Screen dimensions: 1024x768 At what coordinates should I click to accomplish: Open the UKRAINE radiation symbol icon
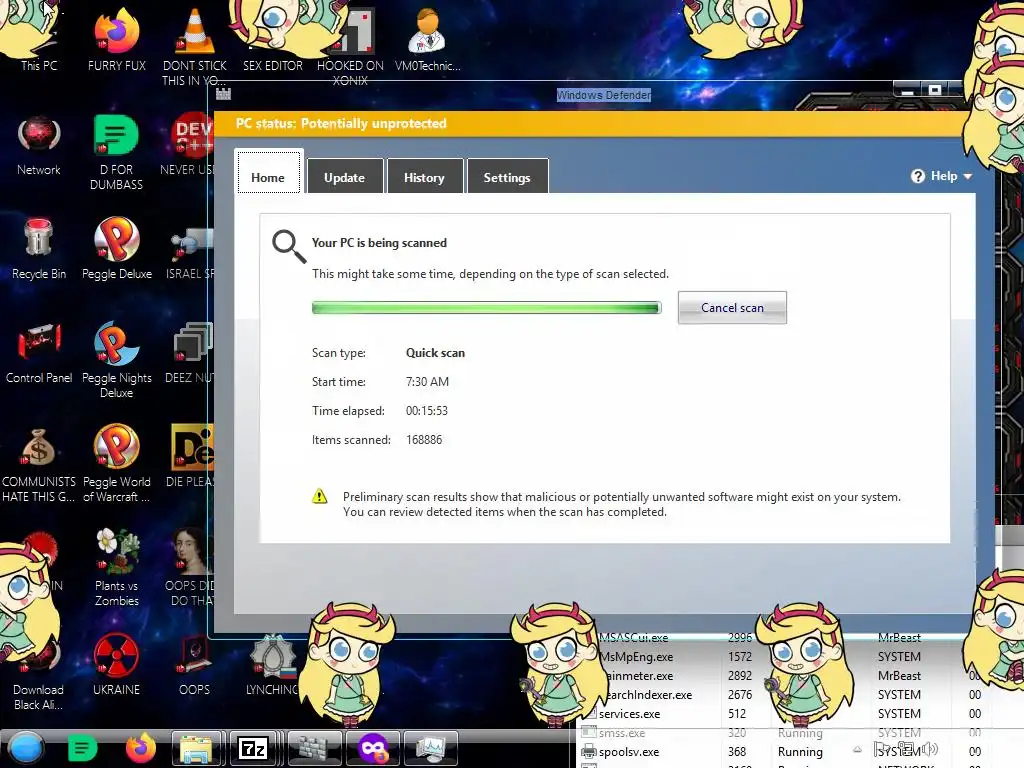116,664
